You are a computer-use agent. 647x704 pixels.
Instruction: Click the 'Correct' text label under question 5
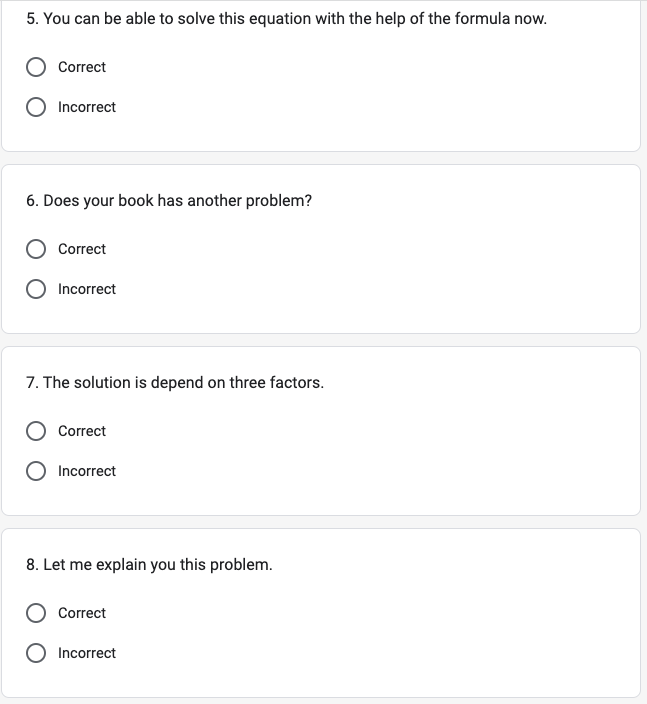[x=82, y=67]
